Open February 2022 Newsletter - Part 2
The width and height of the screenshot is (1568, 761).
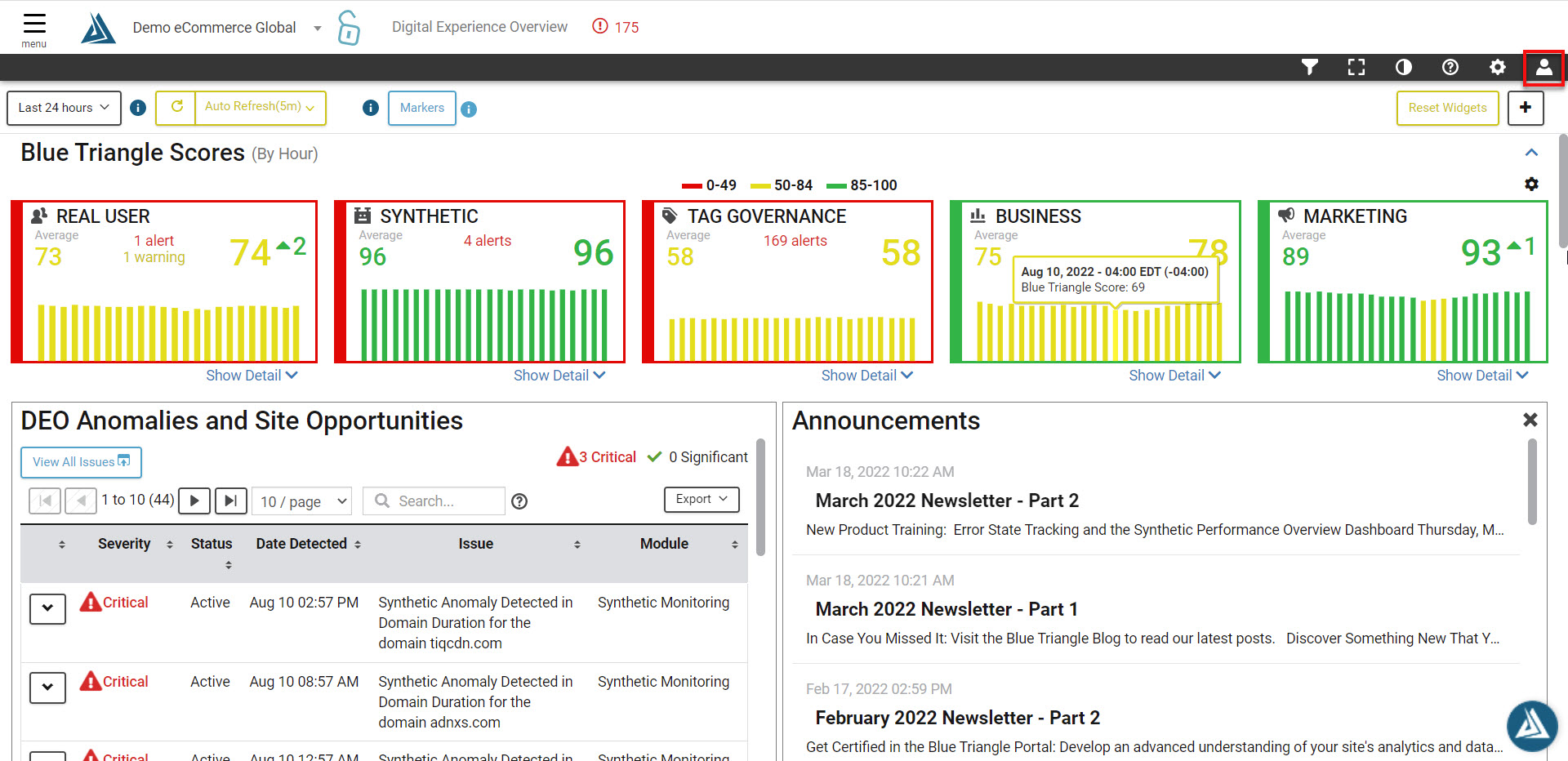click(957, 718)
